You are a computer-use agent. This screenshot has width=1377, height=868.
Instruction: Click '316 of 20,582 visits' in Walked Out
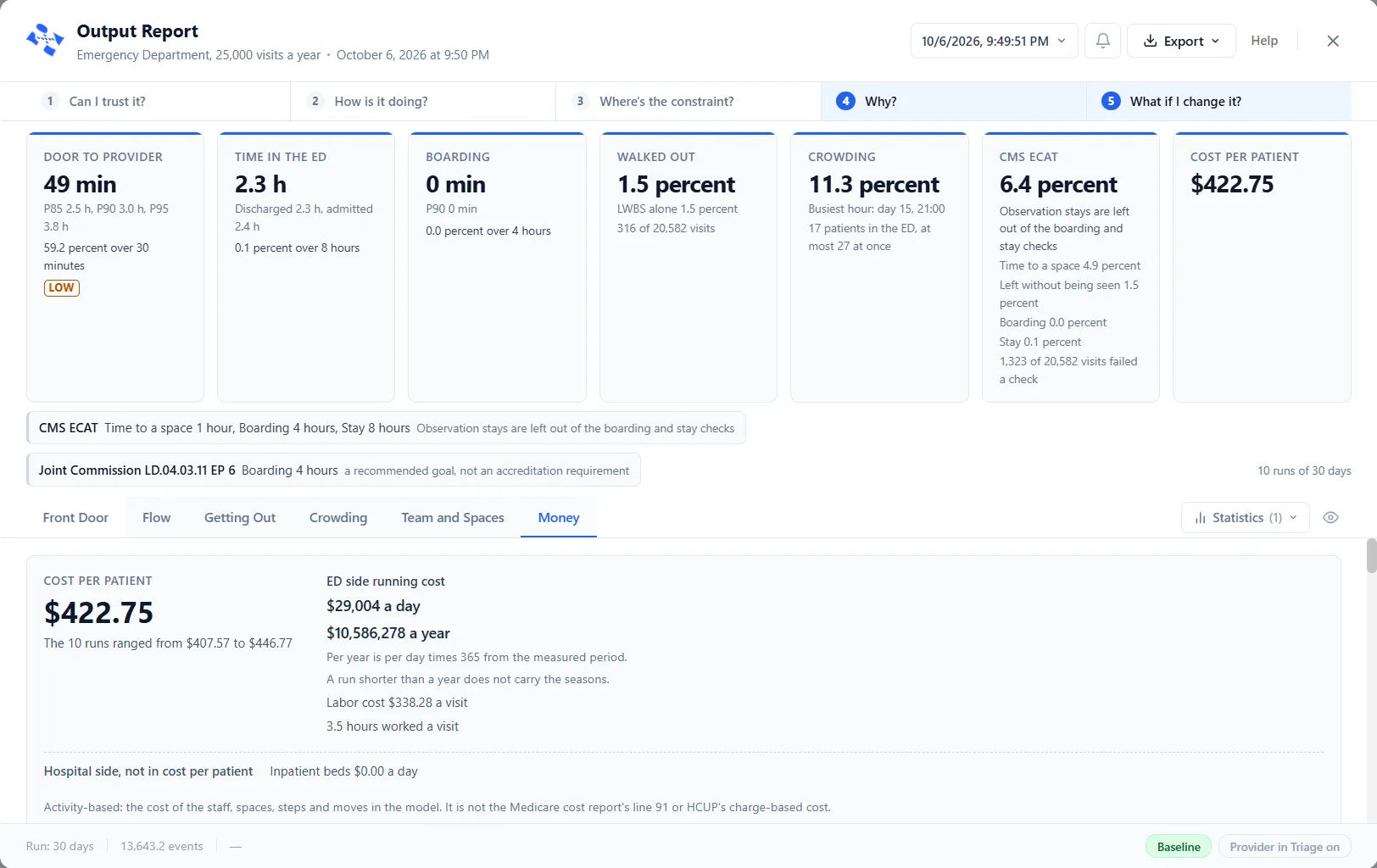[x=666, y=228]
